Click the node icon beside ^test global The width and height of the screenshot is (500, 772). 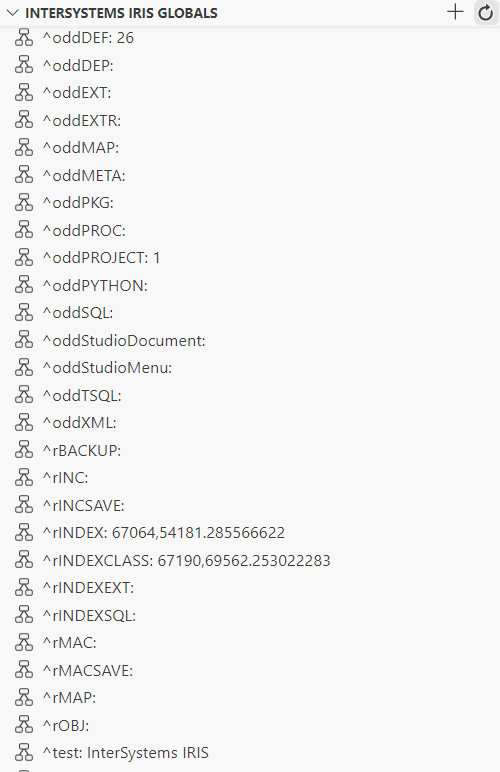[24, 753]
